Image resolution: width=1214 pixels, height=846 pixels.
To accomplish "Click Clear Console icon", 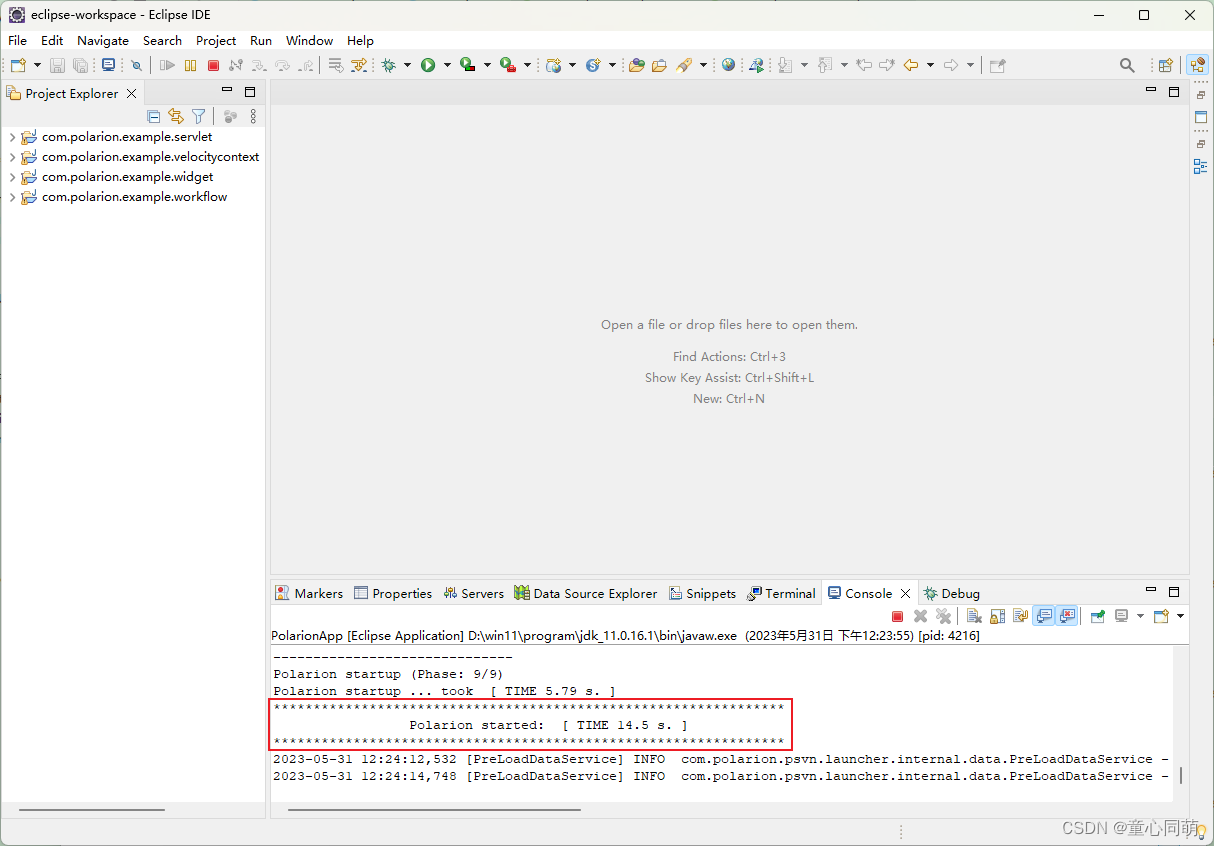I will point(974,616).
